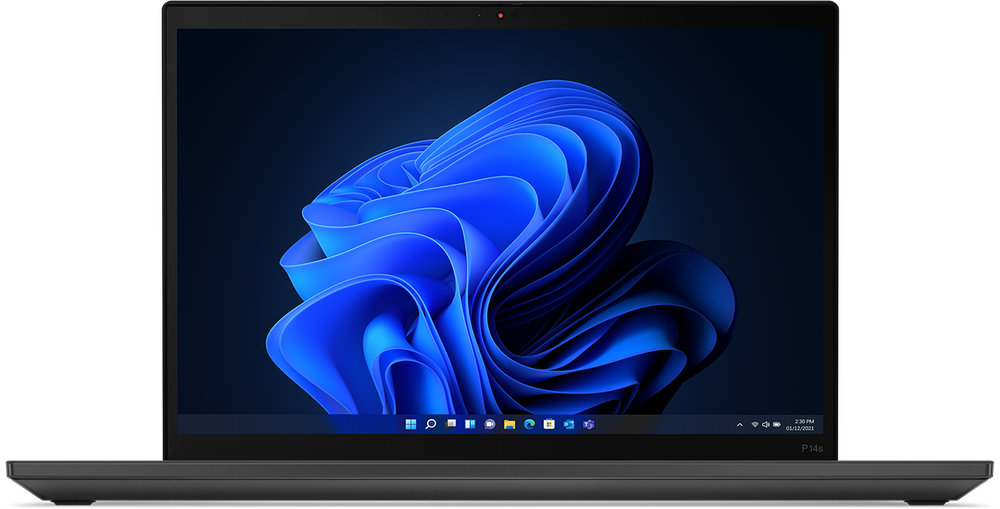Open Microsoft Store from taskbar
The image size is (1000, 509).
[x=549, y=424]
